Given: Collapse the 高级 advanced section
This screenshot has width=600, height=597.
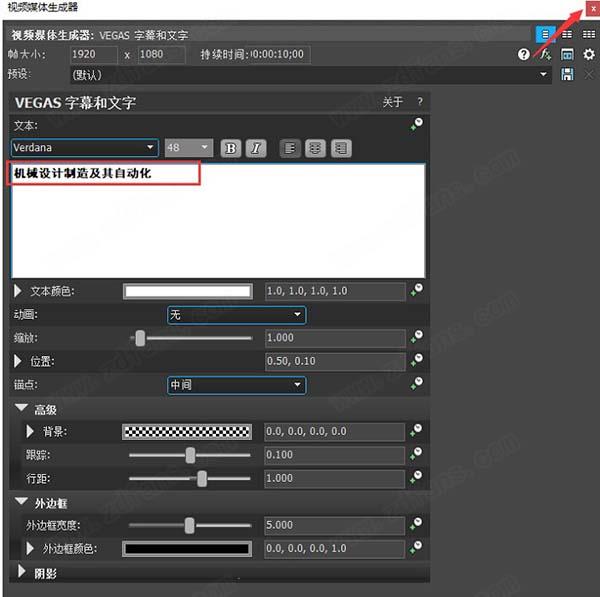Looking at the screenshot, I should 21,408.
